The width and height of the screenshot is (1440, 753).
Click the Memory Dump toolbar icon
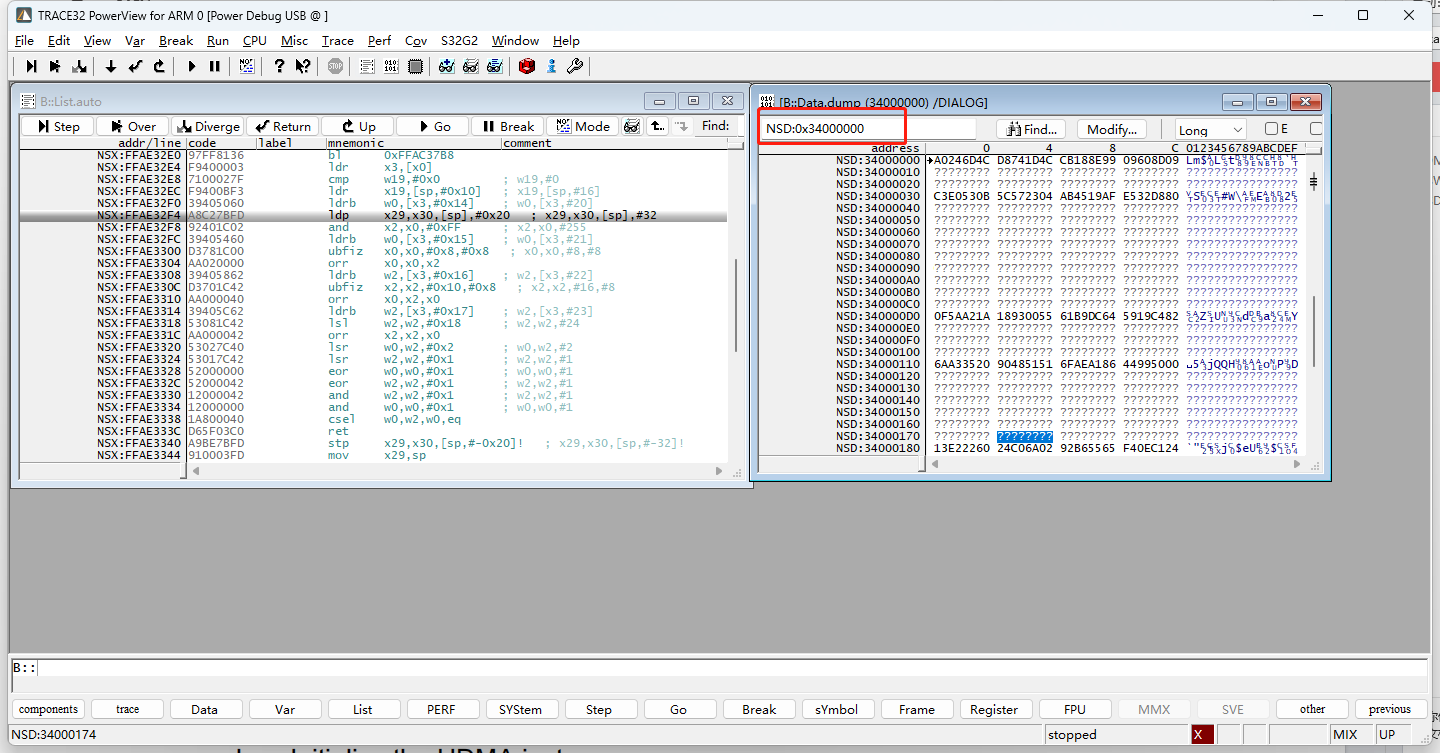391,66
